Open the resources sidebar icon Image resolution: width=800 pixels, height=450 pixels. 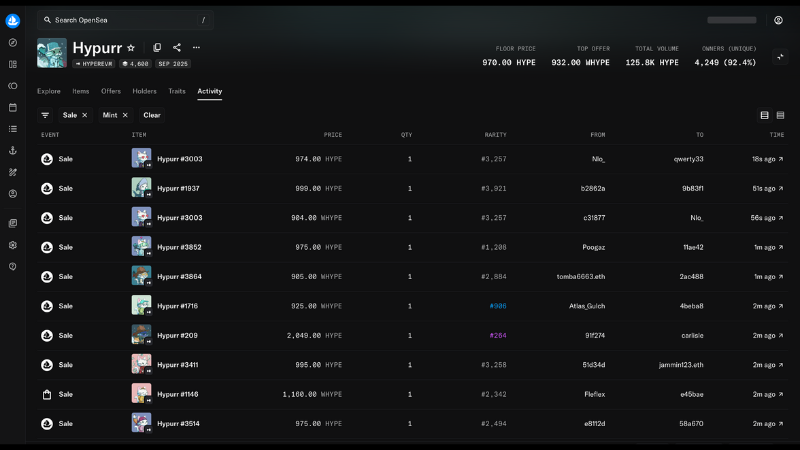[x=13, y=223]
